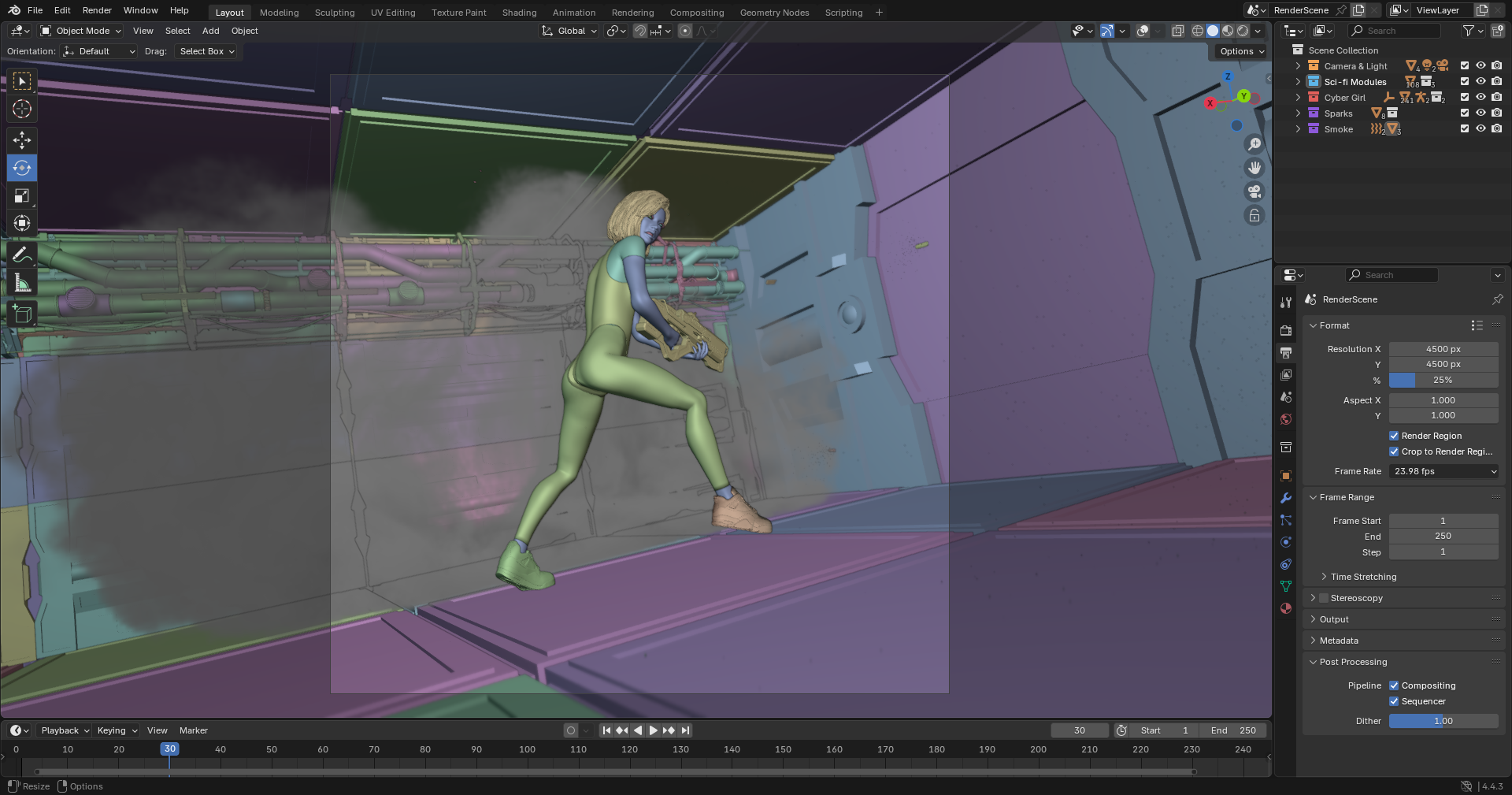Select the Cursor tool

[x=22, y=109]
